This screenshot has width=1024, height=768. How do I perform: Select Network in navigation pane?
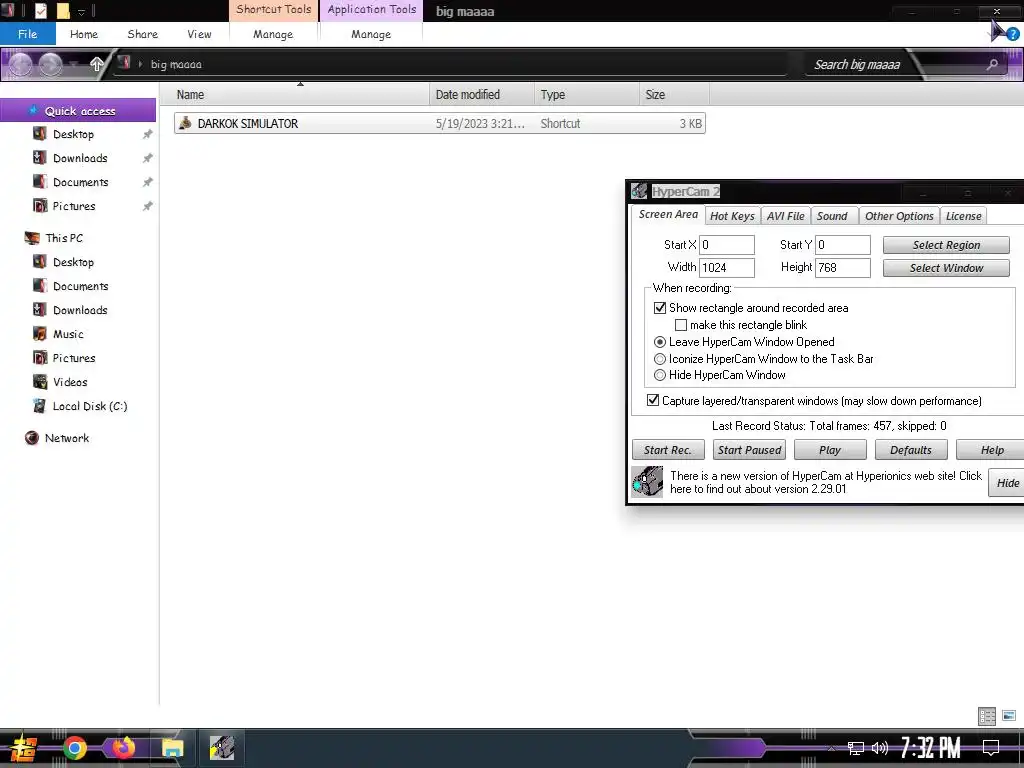point(67,438)
